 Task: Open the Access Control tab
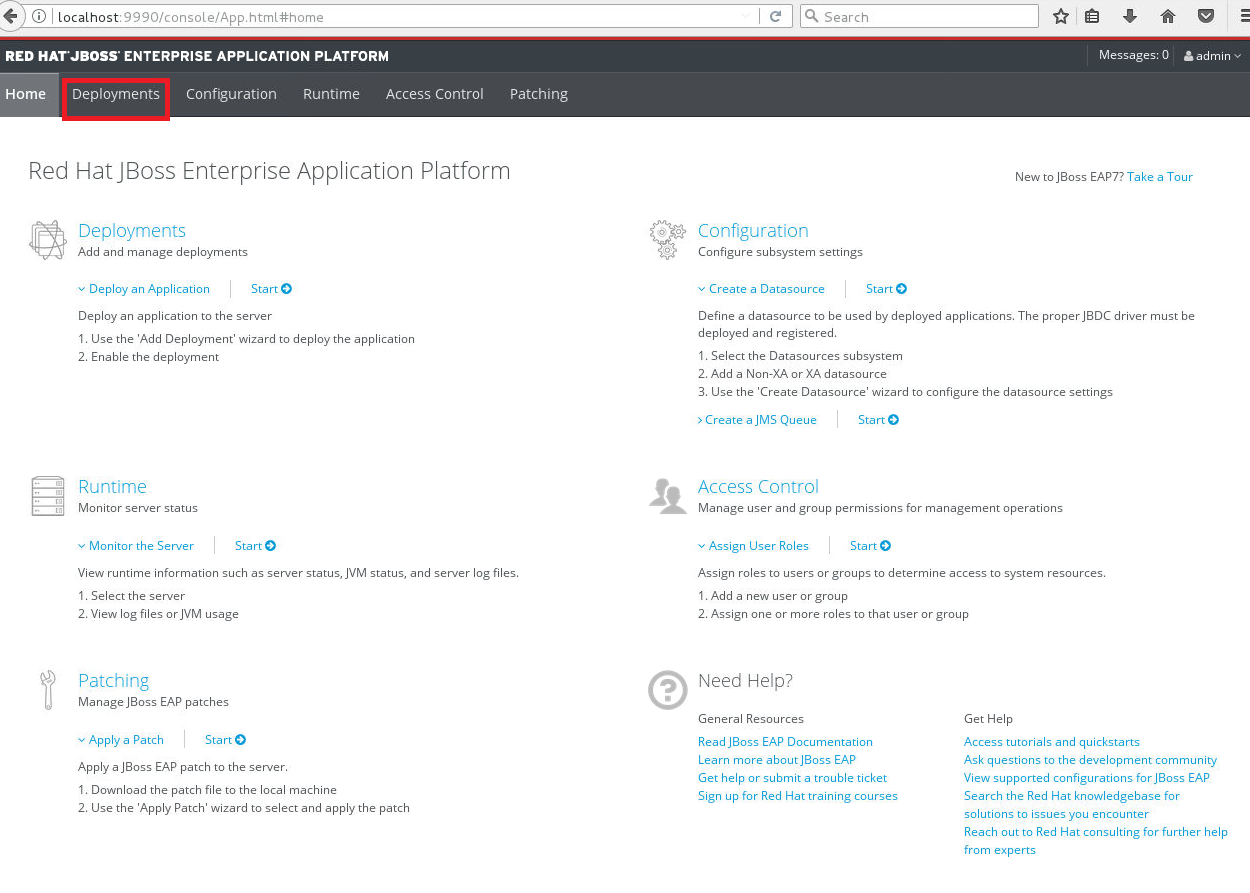434,93
